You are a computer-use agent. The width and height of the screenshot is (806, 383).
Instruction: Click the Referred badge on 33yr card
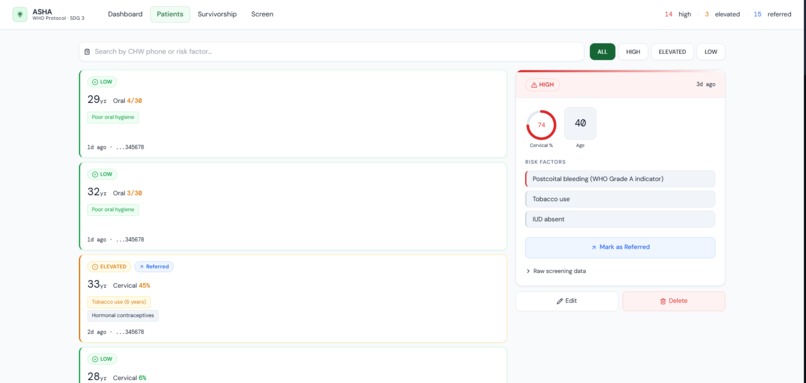pos(154,267)
